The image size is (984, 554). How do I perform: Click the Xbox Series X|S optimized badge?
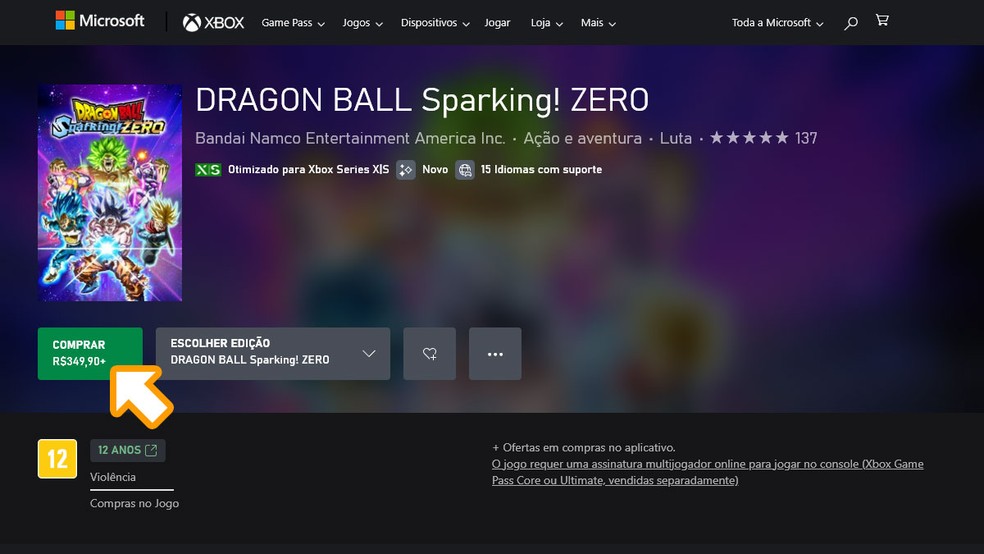click(208, 169)
